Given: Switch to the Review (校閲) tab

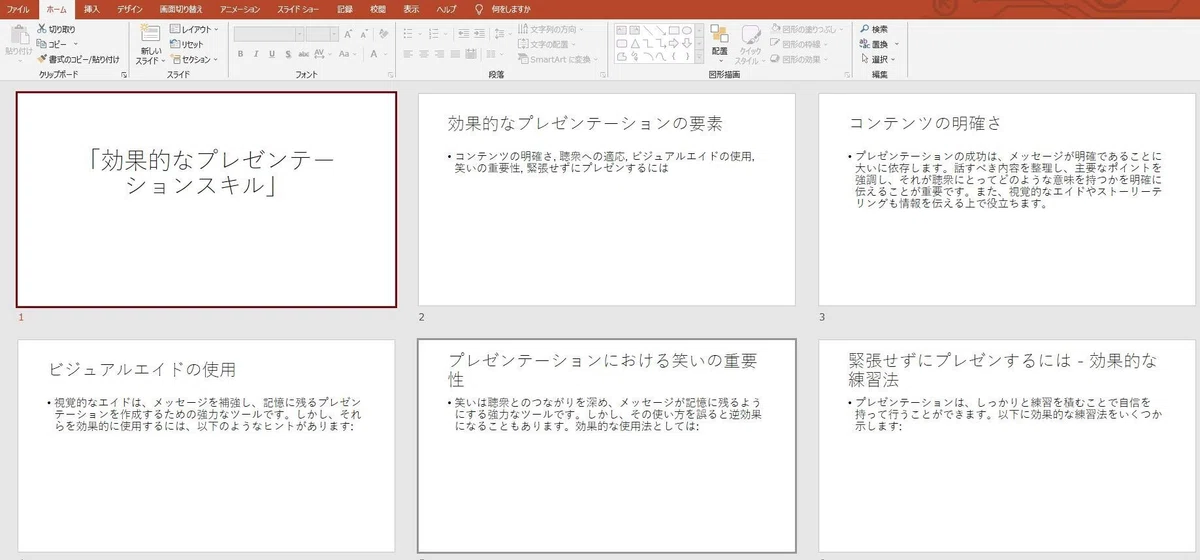Looking at the screenshot, I should [377, 8].
